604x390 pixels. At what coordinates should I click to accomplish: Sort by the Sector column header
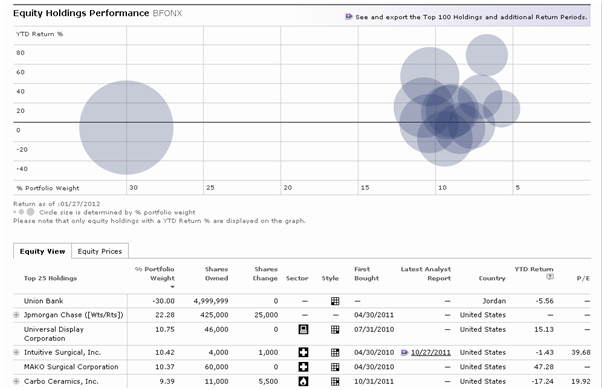coord(297,278)
